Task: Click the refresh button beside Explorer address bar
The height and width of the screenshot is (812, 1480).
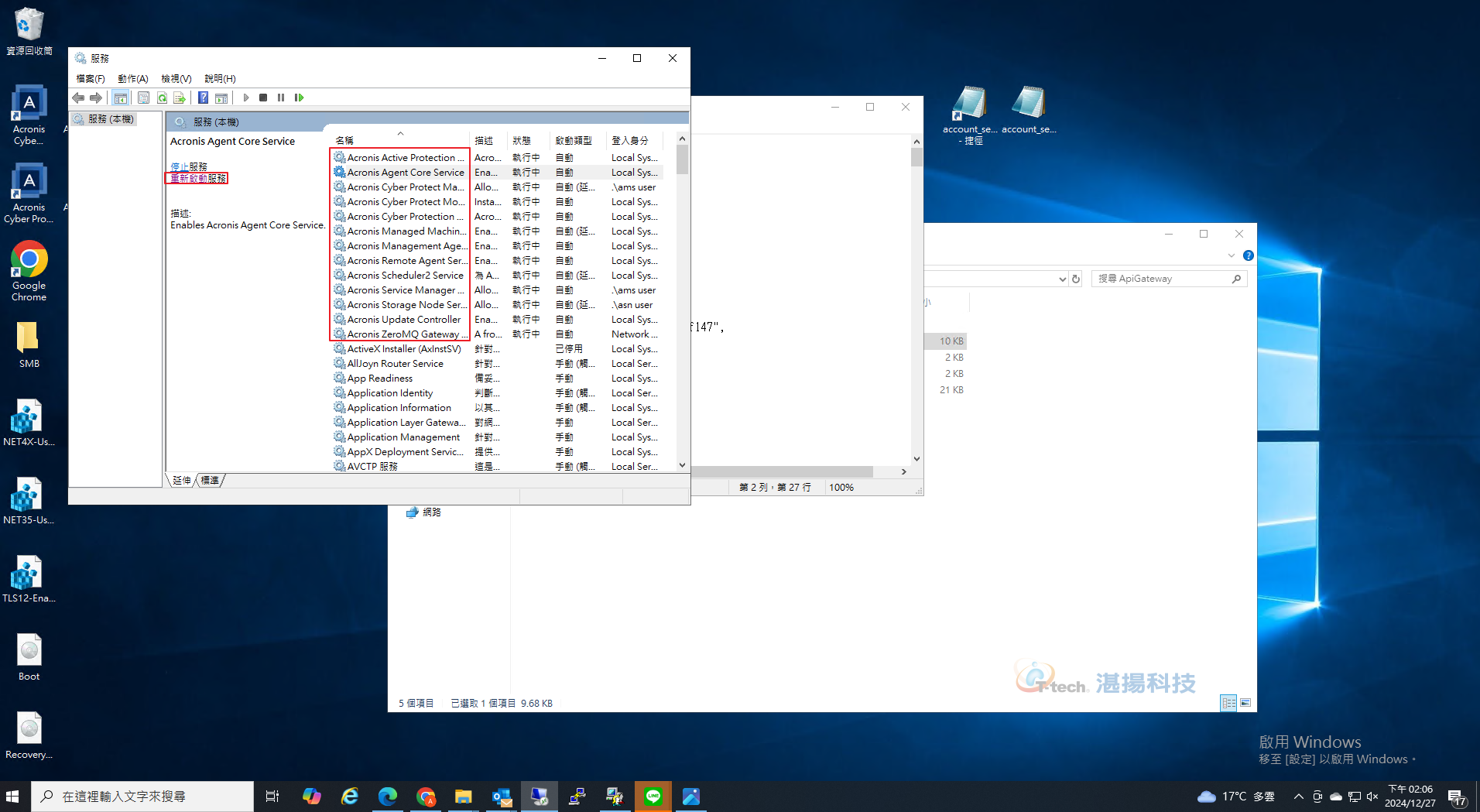Action: click(1076, 279)
